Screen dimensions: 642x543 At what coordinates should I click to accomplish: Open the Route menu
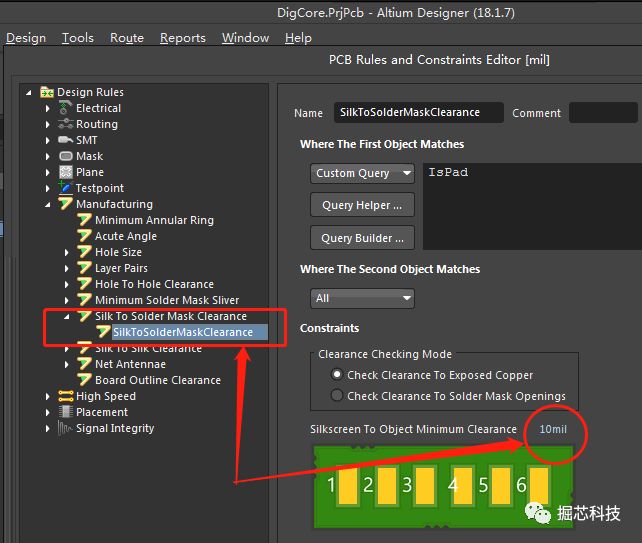[x=127, y=38]
